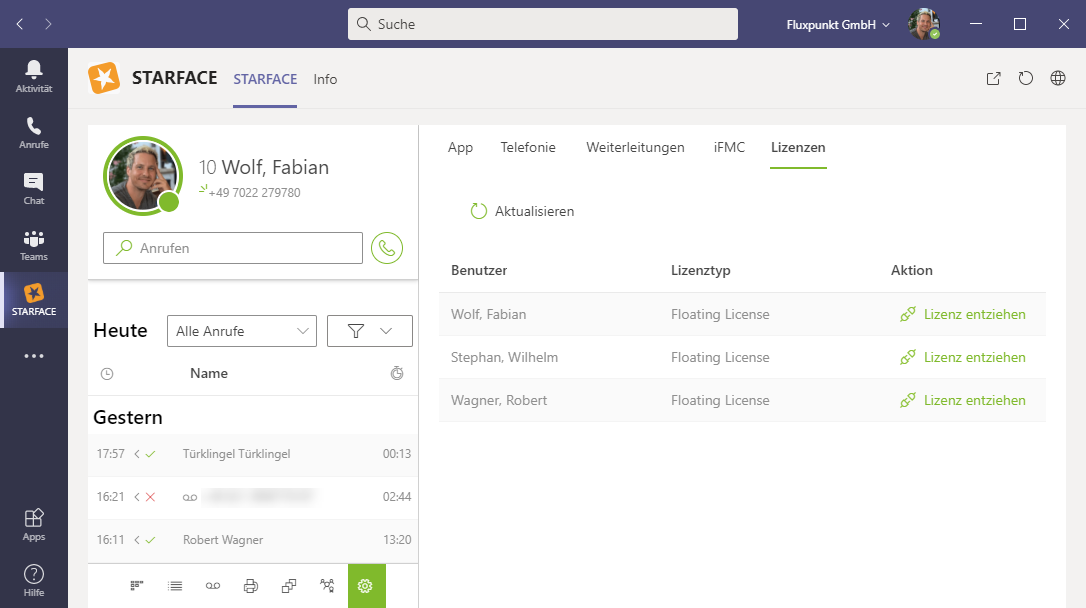Click the Aktion column header

[911, 270]
